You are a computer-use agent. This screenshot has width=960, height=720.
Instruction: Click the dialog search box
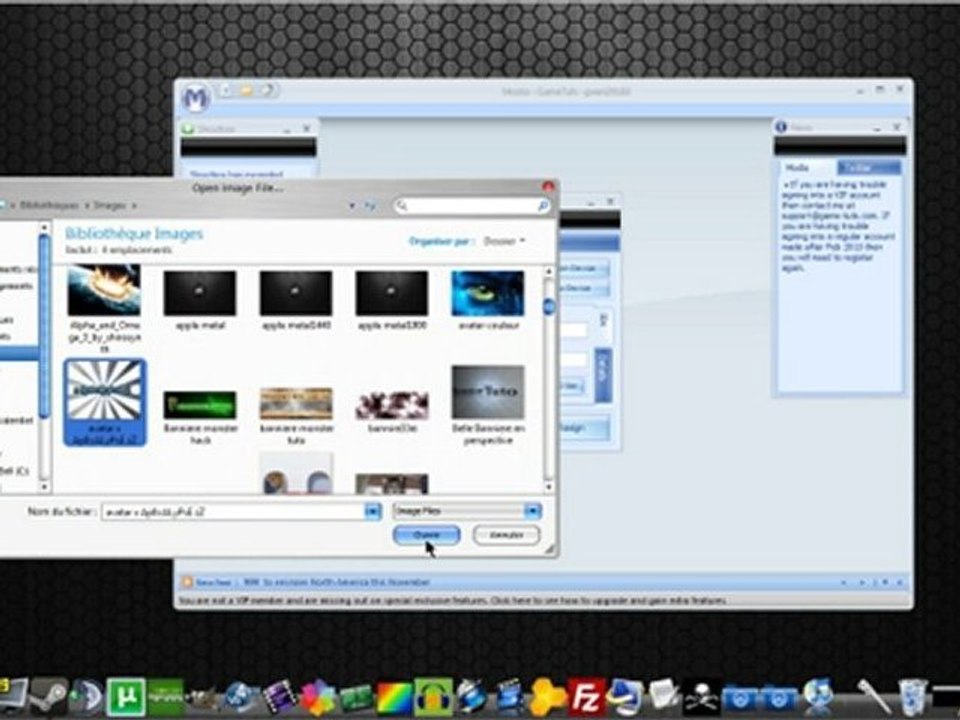(x=471, y=206)
